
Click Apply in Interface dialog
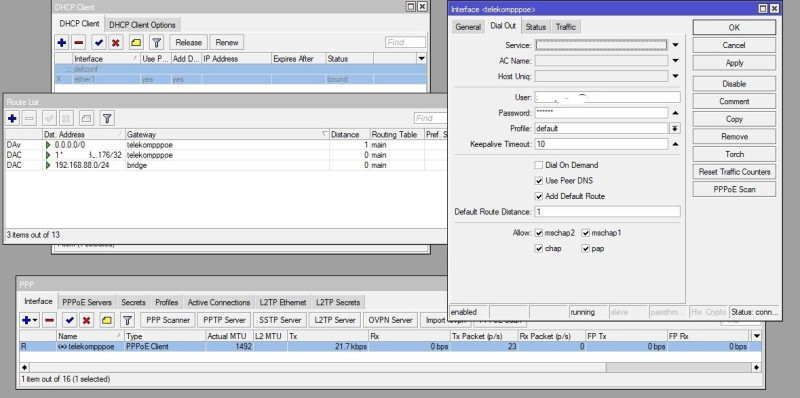click(734, 63)
